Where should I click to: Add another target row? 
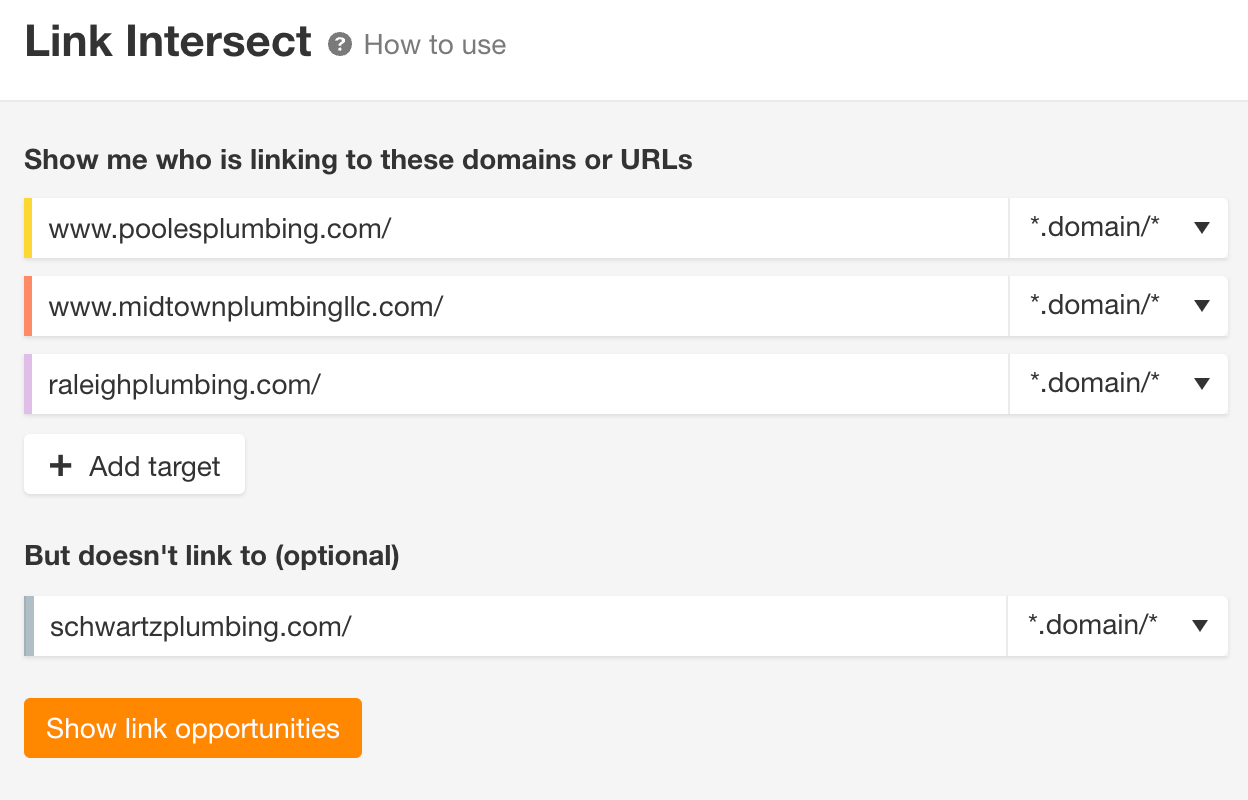134,464
